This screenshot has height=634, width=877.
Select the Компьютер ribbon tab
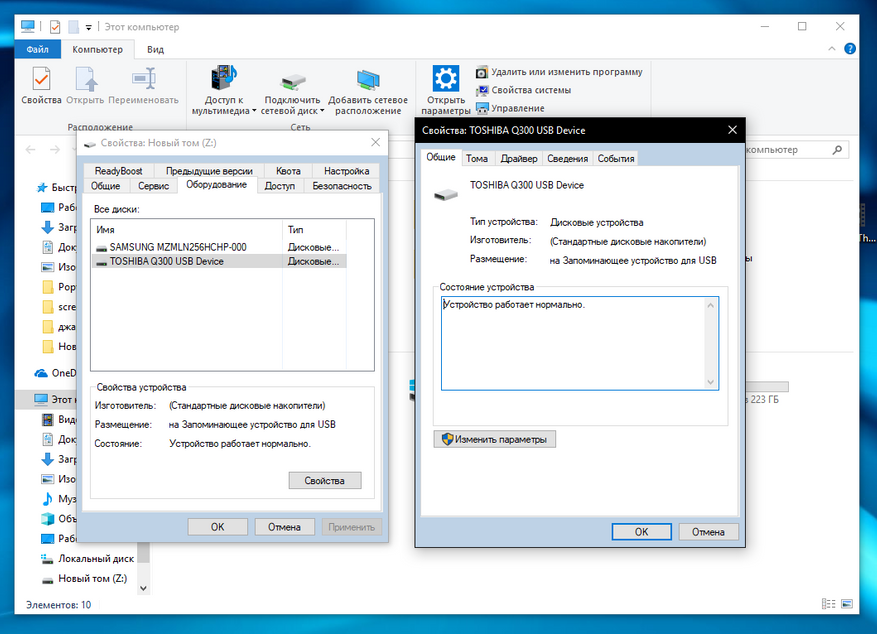(97, 49)
